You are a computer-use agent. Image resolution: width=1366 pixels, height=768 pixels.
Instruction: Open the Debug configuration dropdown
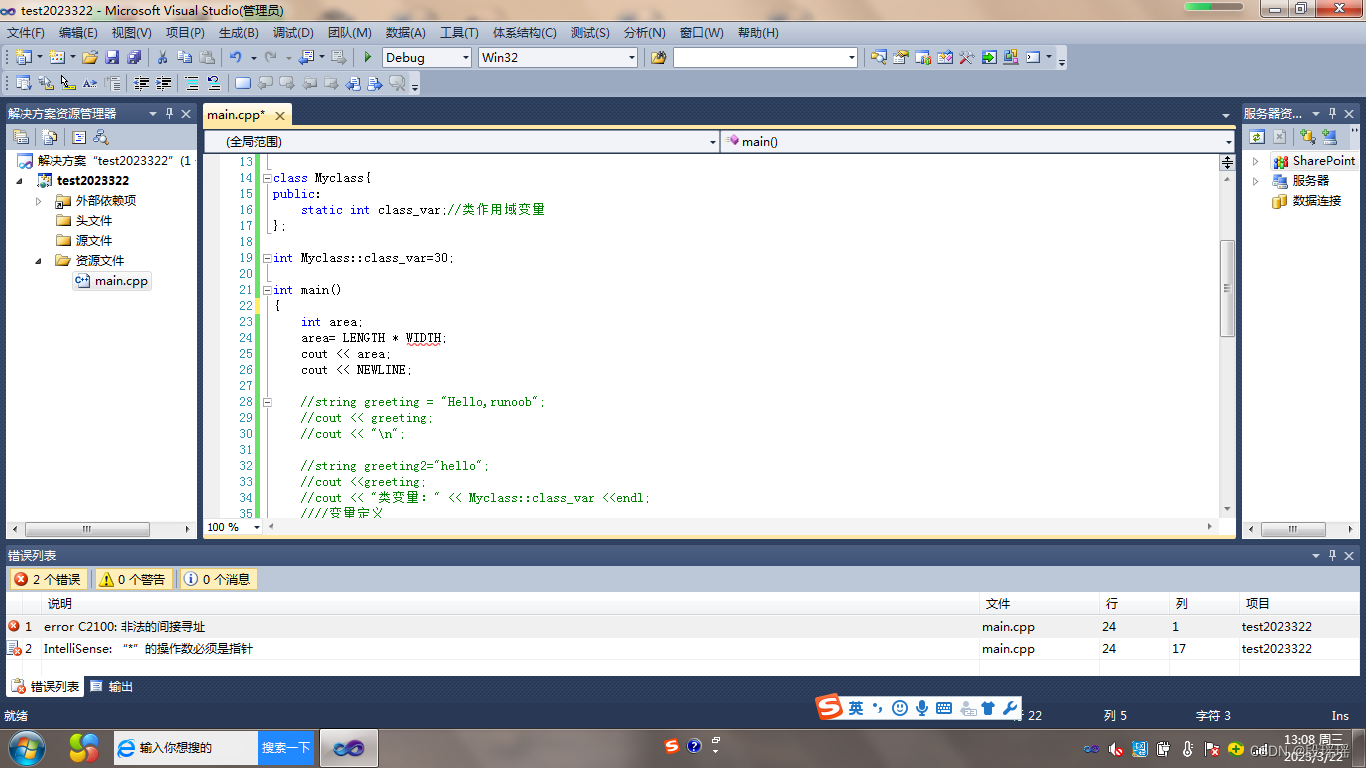click(x=465, y=58)
